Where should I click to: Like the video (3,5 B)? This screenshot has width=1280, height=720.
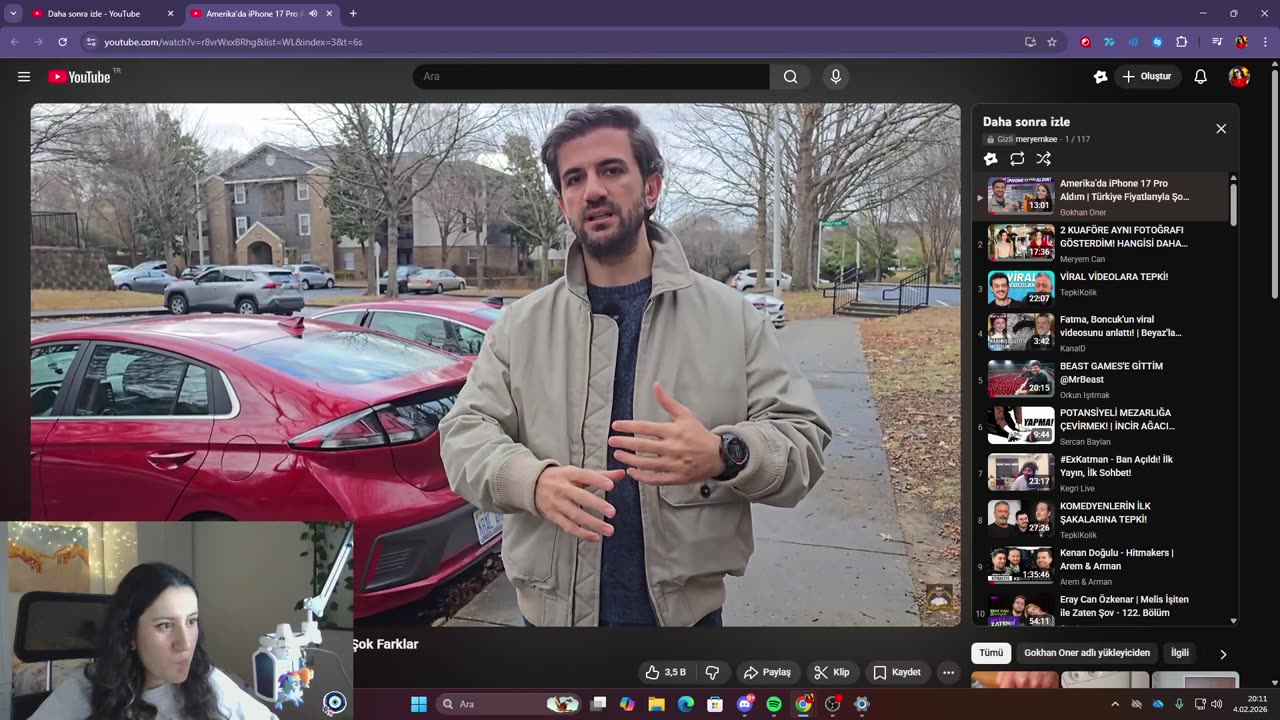click(x=666, y=672)
